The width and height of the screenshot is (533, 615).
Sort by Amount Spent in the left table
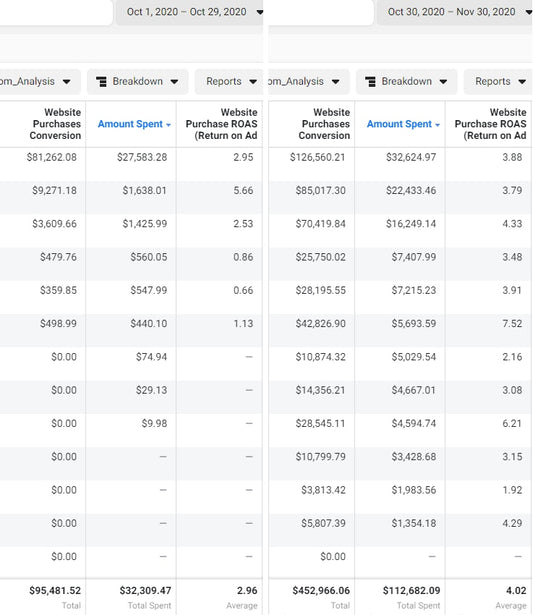pos(134,124)
